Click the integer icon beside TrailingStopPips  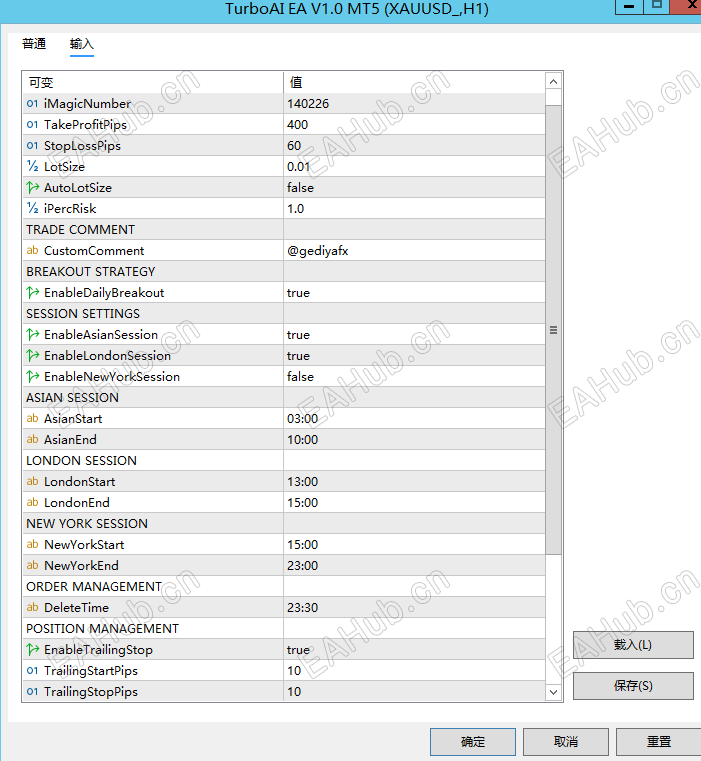click(32, 692)
